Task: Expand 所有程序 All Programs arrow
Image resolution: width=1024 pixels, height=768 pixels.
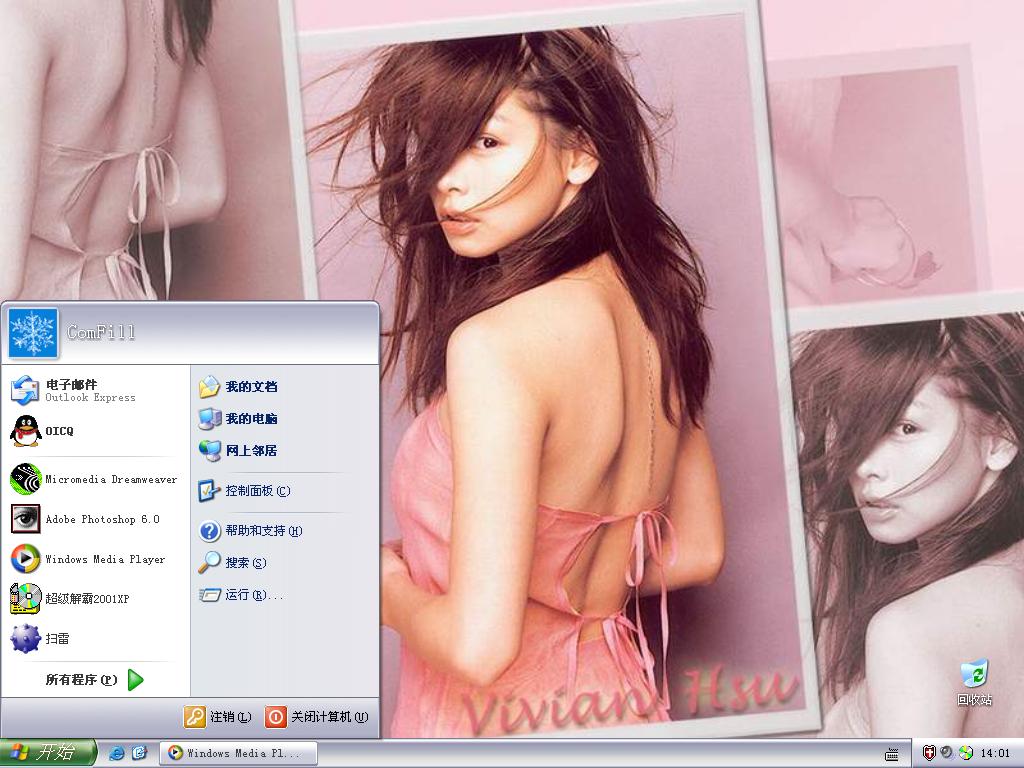Action: [x=135, y=680]
